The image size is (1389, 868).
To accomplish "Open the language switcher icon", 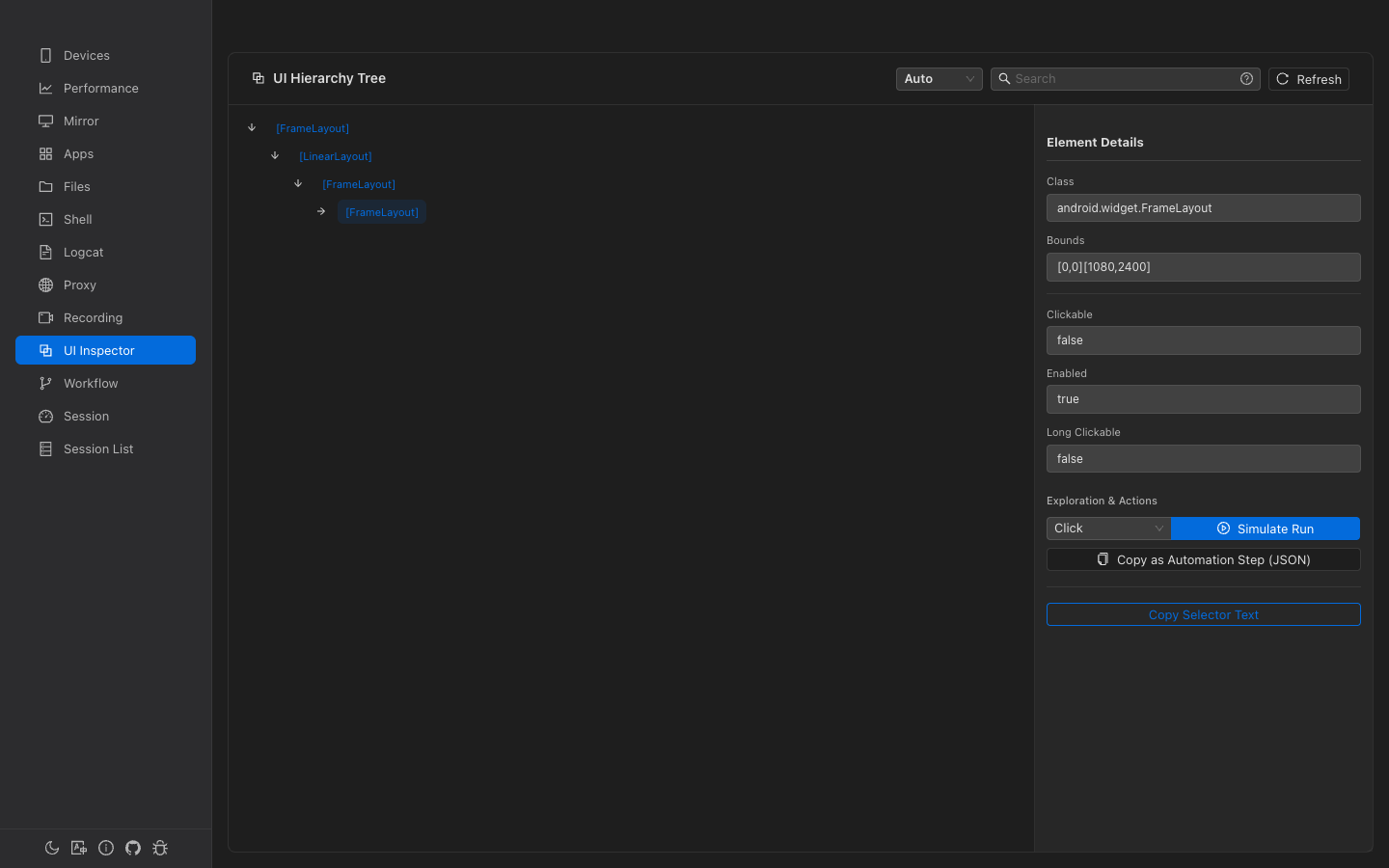I will coord(79,848).
